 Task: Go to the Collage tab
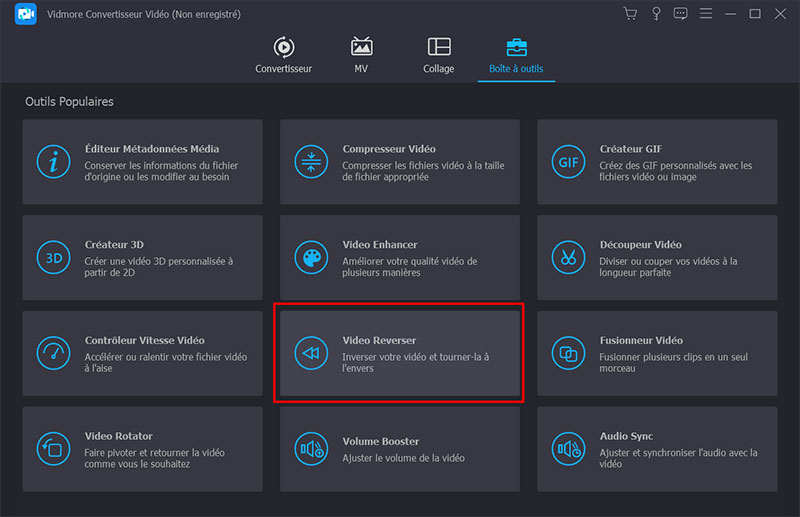438,56
